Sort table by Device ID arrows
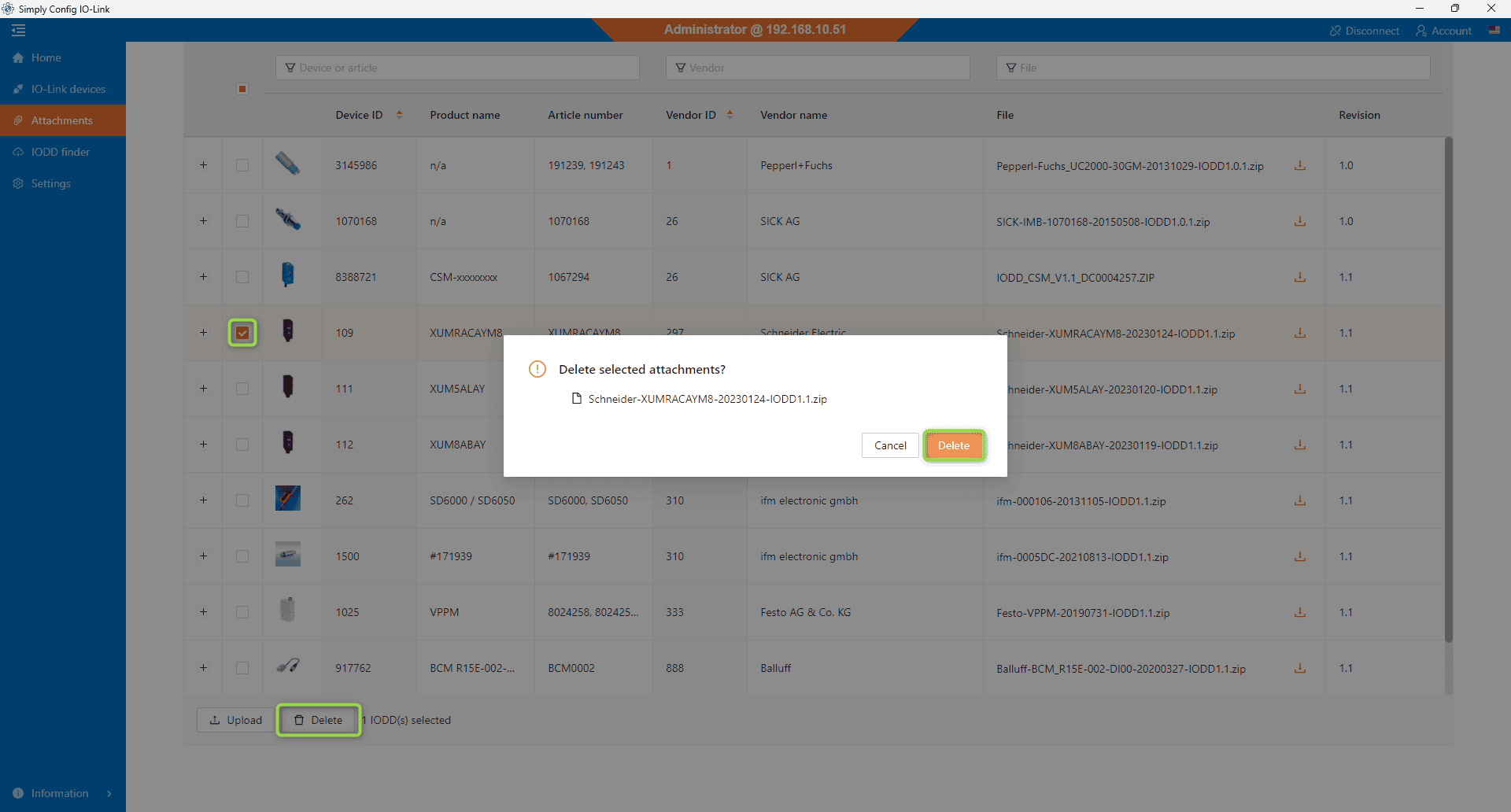The width and height of the screenshot is (1511, 812). 399,115
